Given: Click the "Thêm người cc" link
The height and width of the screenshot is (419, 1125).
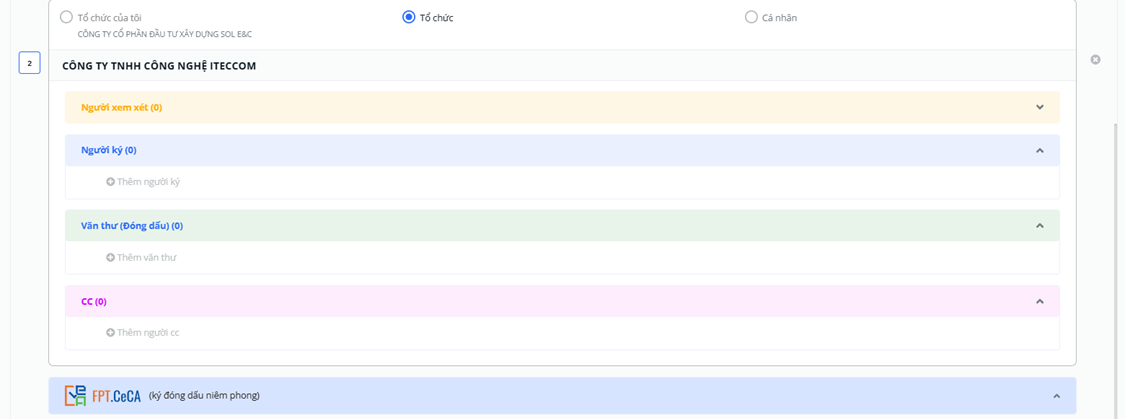Looking at the screenshot, I should [x=148, y=333].
